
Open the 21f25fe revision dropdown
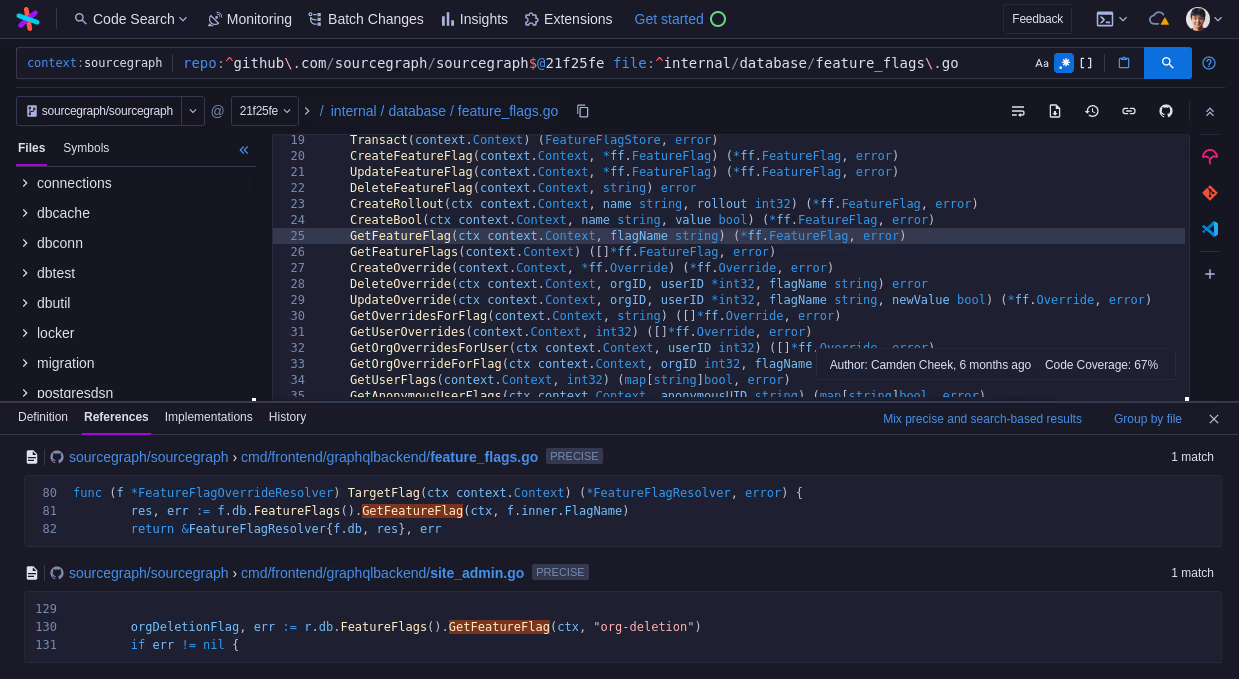pyautogui.click(x=265, y=111)
